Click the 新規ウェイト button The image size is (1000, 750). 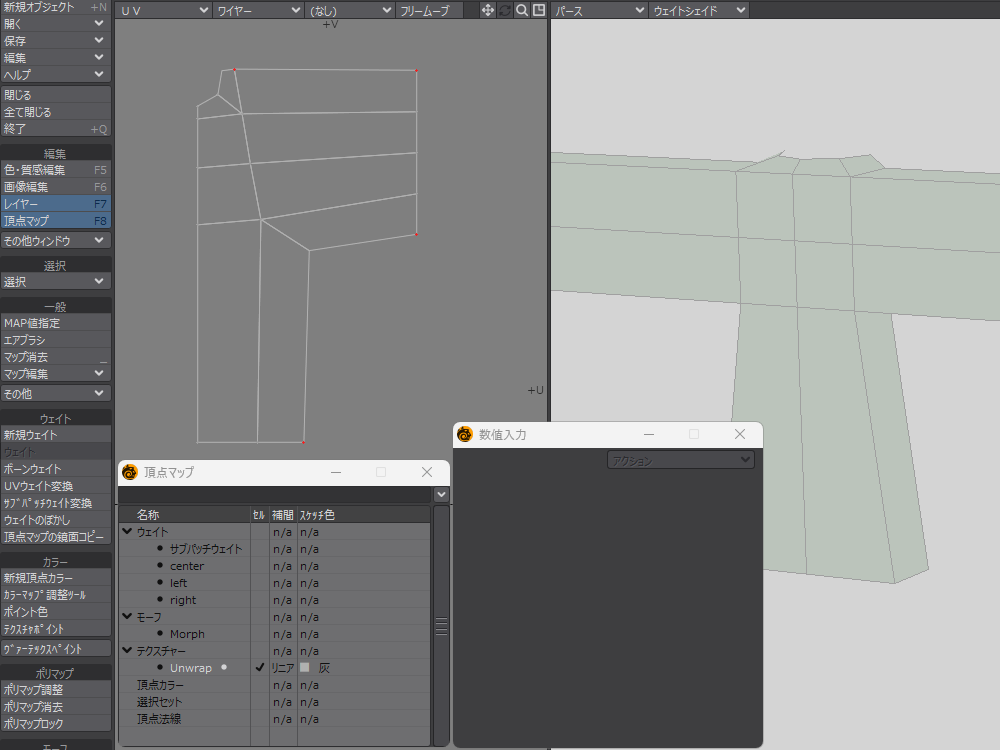click(x=55, y=435)
